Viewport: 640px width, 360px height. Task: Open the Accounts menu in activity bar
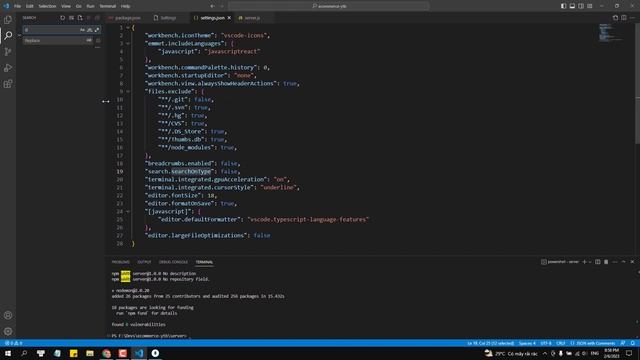pyautogui.click(x=8, y=315)
